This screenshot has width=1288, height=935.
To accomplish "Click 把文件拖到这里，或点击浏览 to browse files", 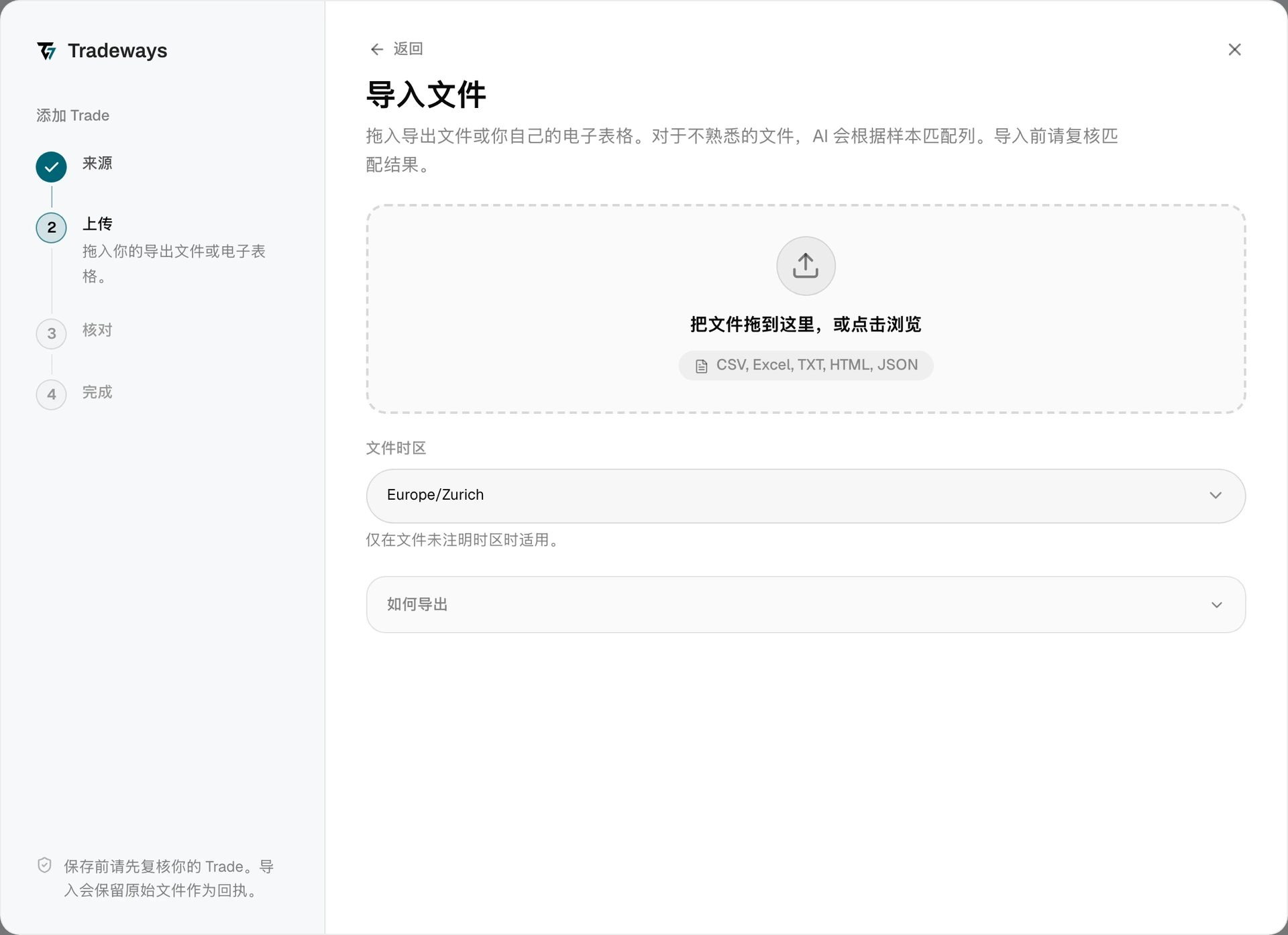I will 806,325.
